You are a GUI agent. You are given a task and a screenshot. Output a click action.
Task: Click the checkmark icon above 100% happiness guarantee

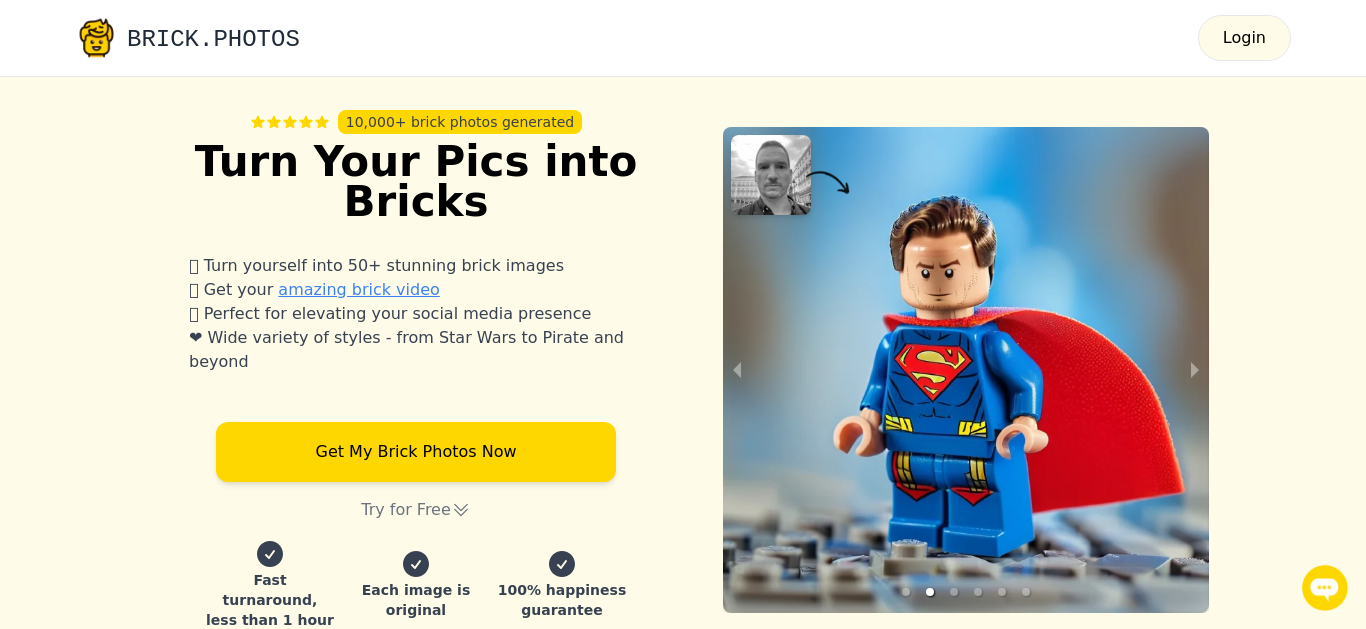pyautogui.click(x=562, y=564)
